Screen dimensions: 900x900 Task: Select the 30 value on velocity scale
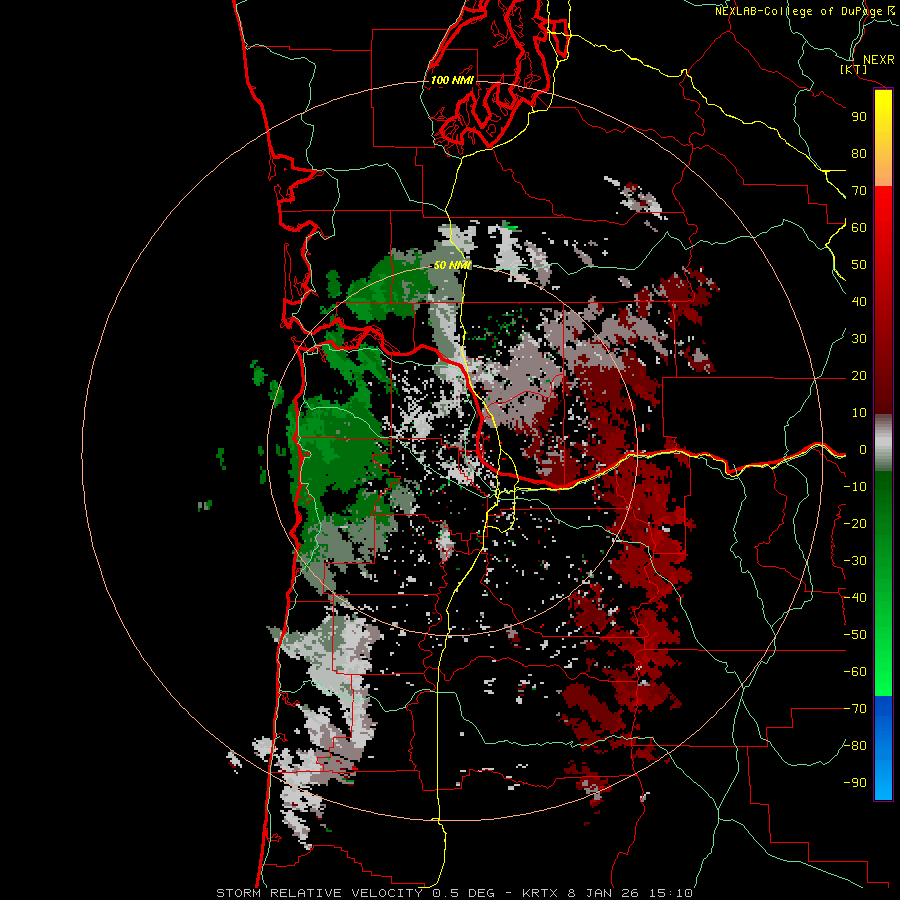click(859, 339)
